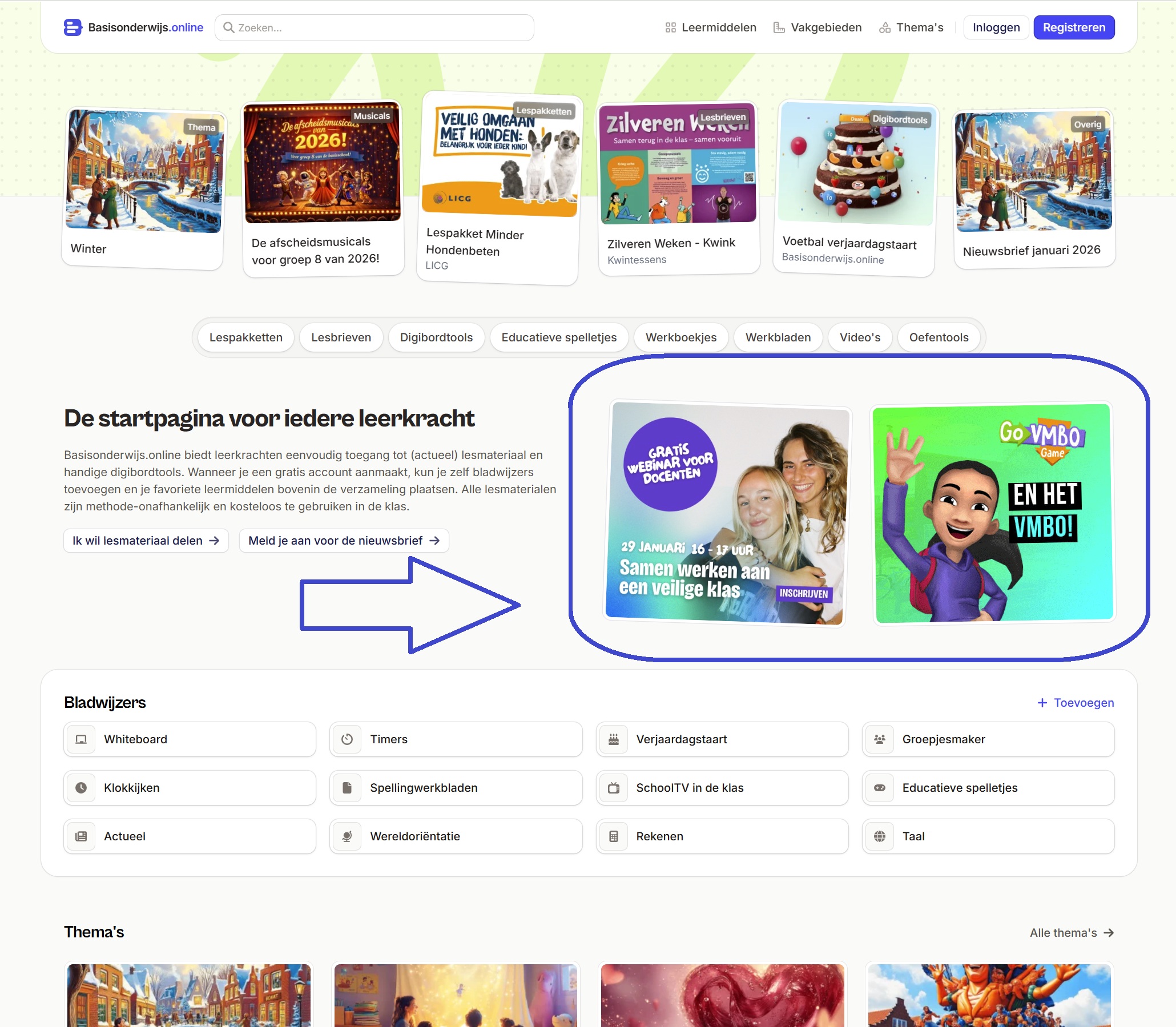Click arrow in nieuwsbrief signup button

click(x=434, y=541)
